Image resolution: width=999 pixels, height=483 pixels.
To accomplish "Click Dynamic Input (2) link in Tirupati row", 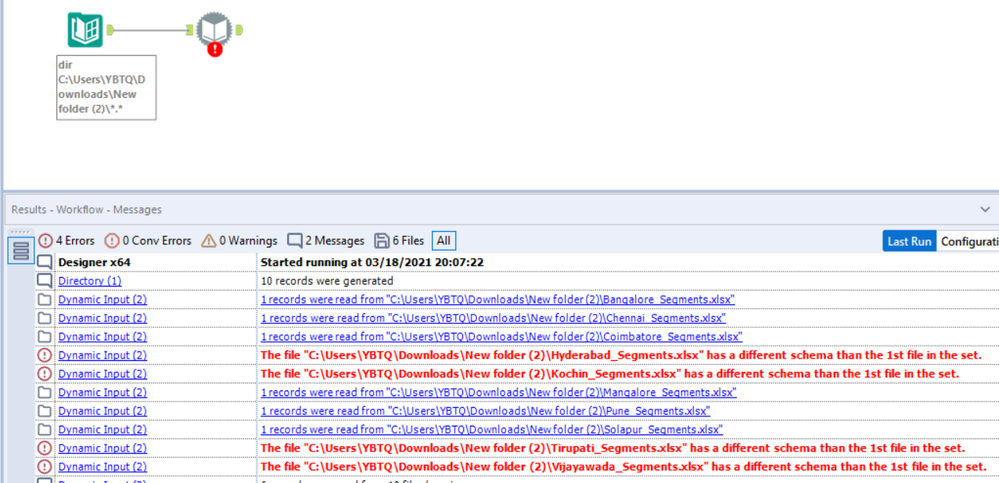I will pos(103,448).
